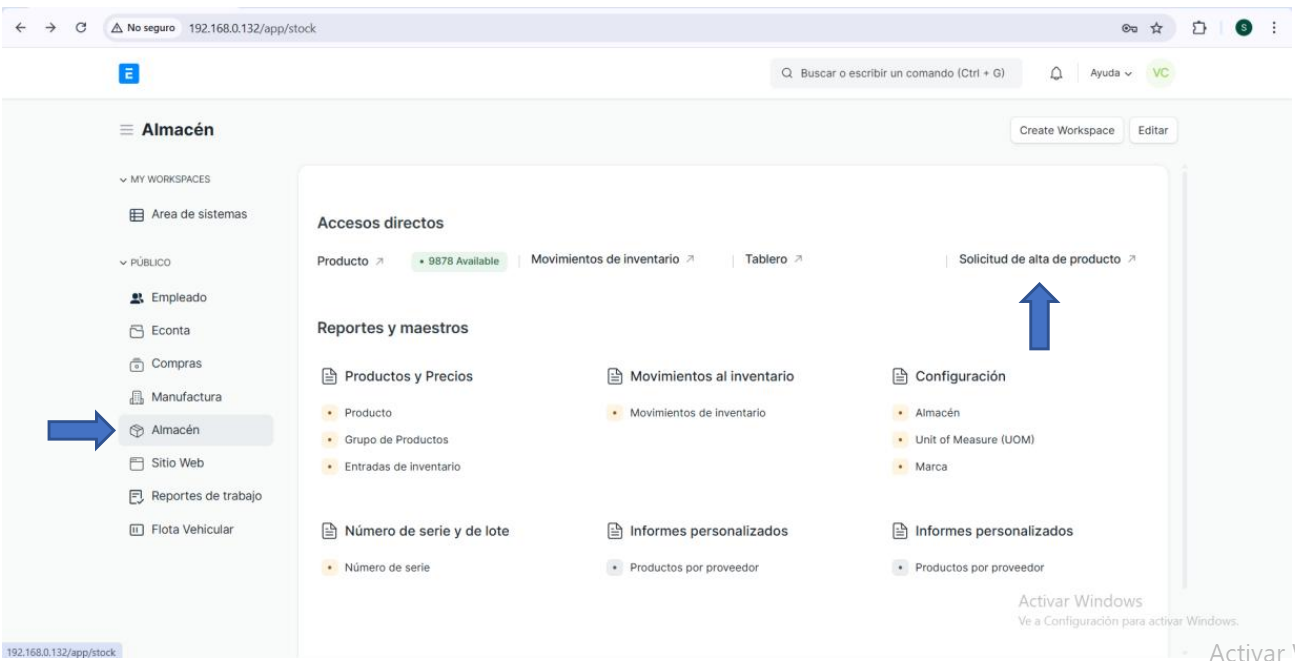This screenshot has height=661, width=1295.
Task: Open the notifications bell
Action: point(1054,73)
